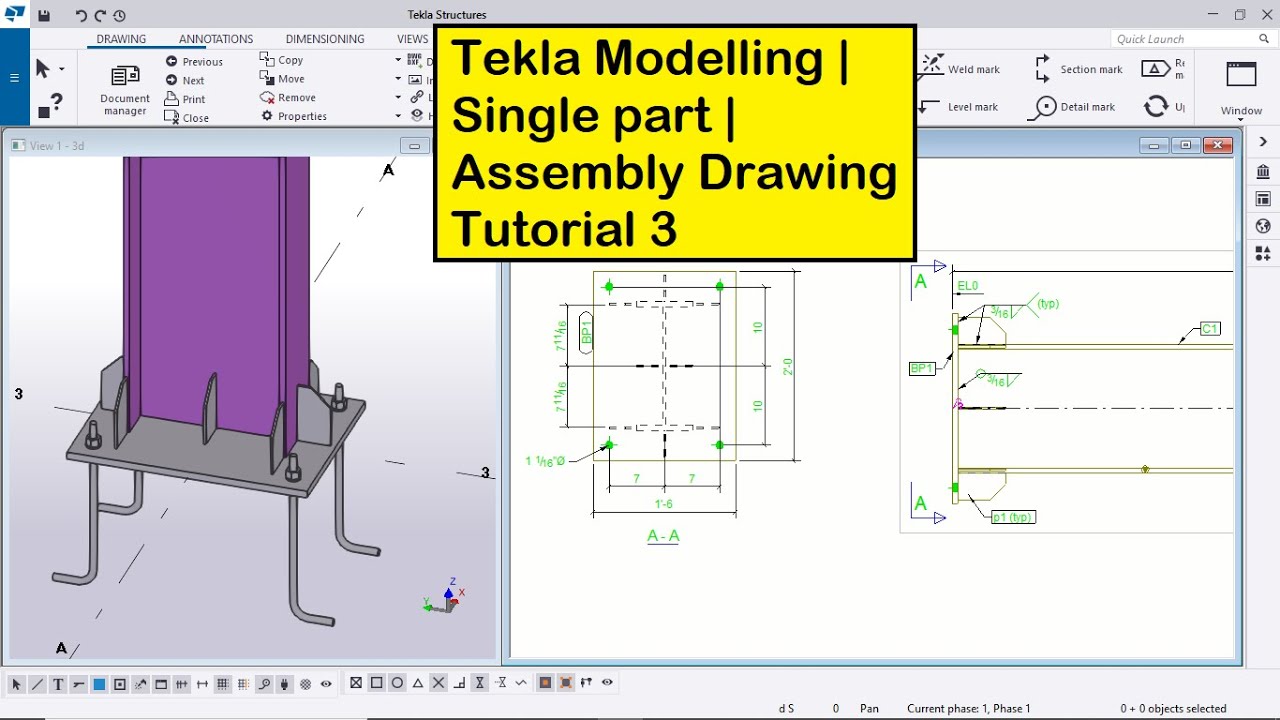Toggle the snapping toolbar eye visibility
The image size is (1280, 720).
point(607,683)
